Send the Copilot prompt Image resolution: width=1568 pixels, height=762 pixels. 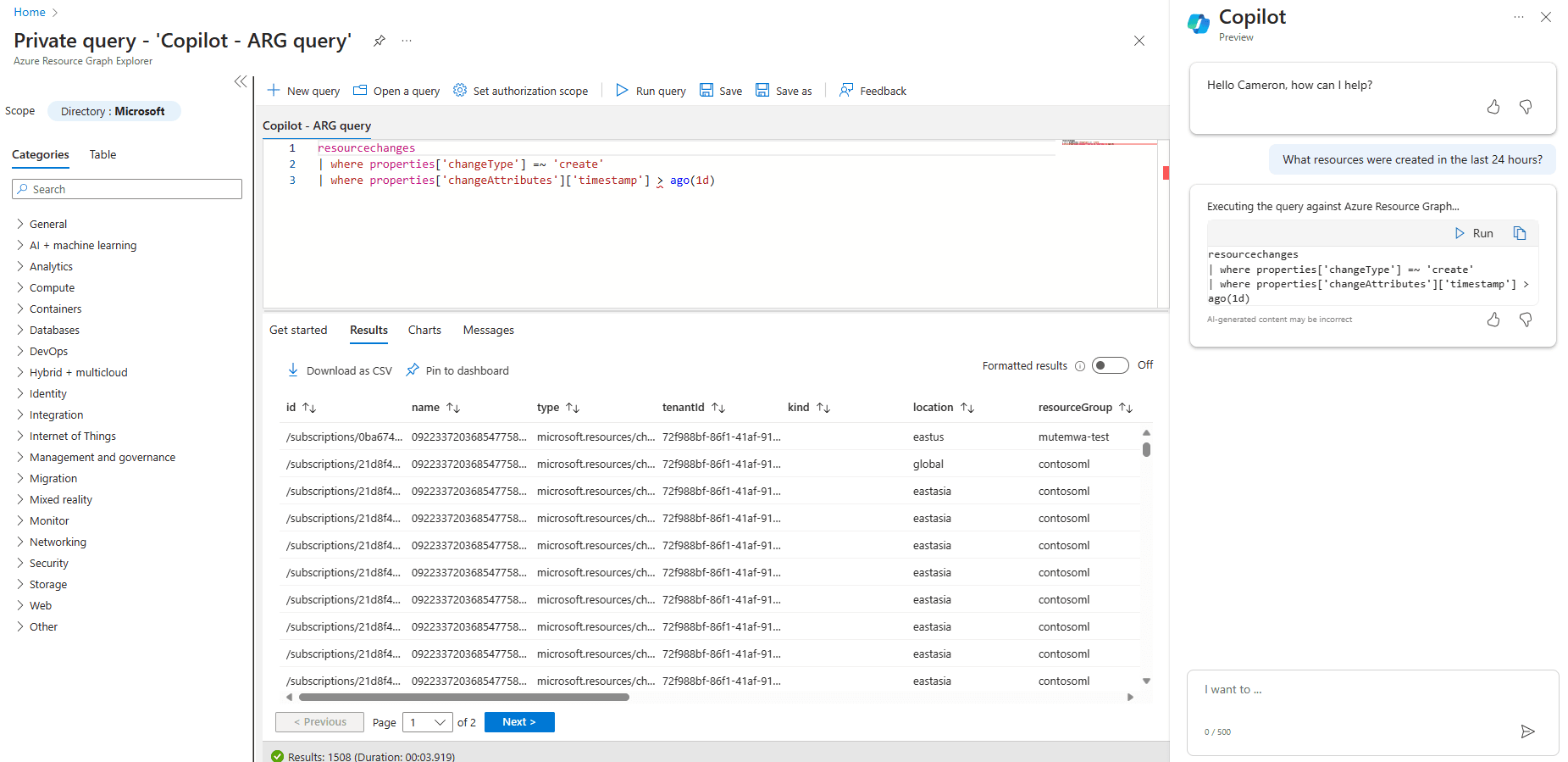click(1527, 731)
